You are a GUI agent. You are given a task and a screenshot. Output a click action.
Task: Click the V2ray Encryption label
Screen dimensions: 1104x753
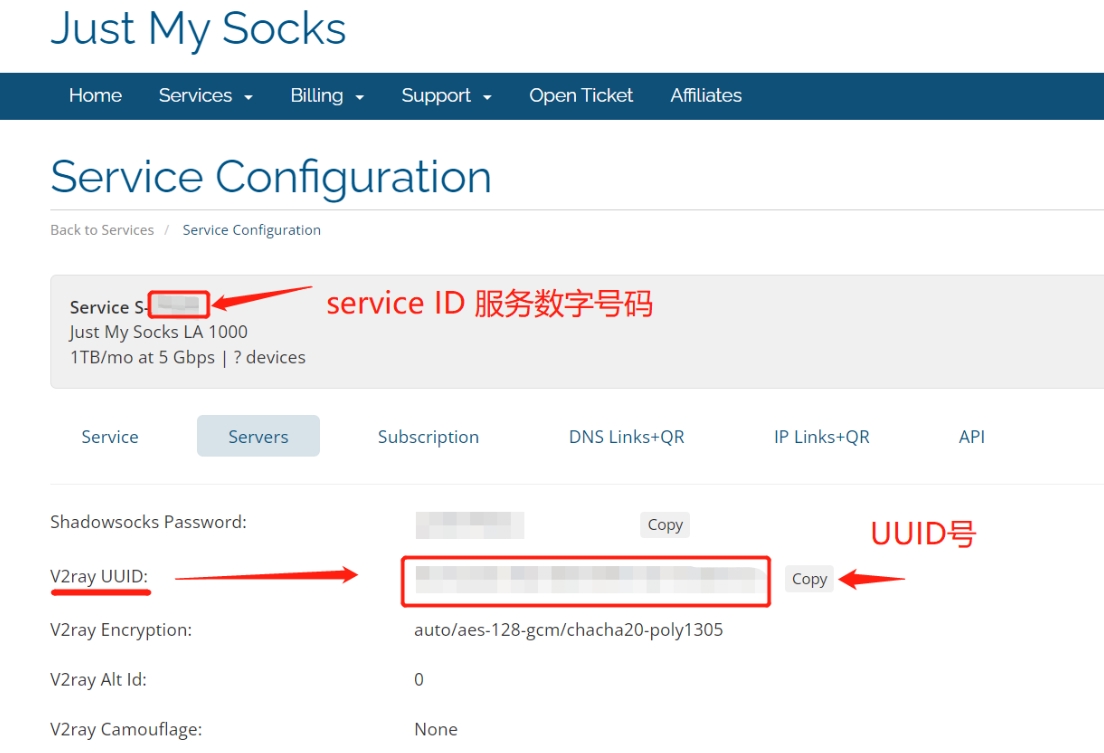click(121, 630)
